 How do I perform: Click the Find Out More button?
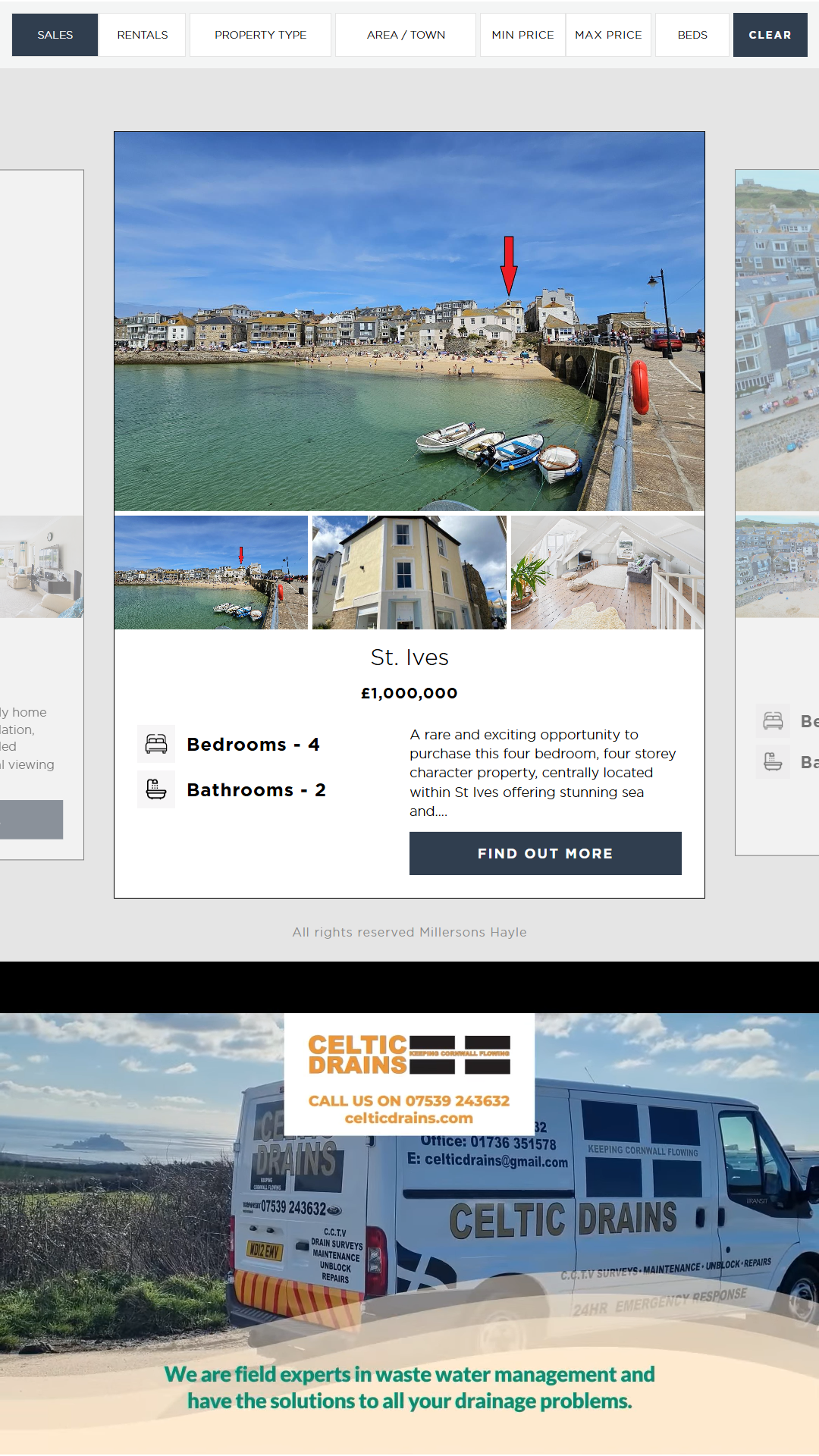click(x=544, y=853)
